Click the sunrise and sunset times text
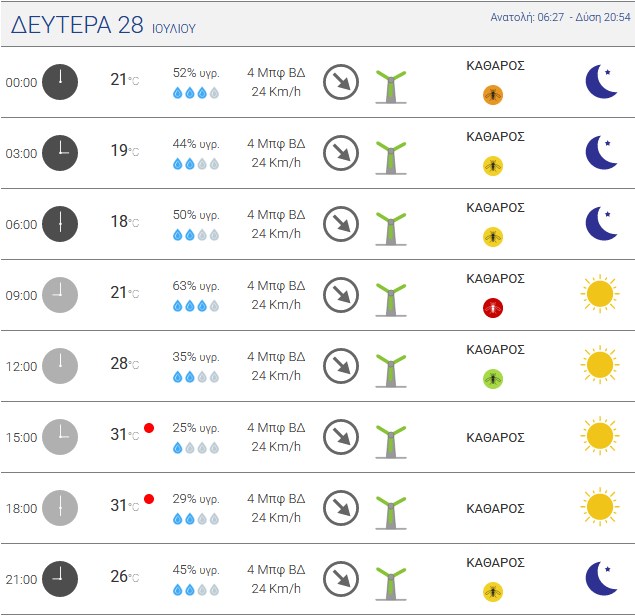 (x=560, y=17)
